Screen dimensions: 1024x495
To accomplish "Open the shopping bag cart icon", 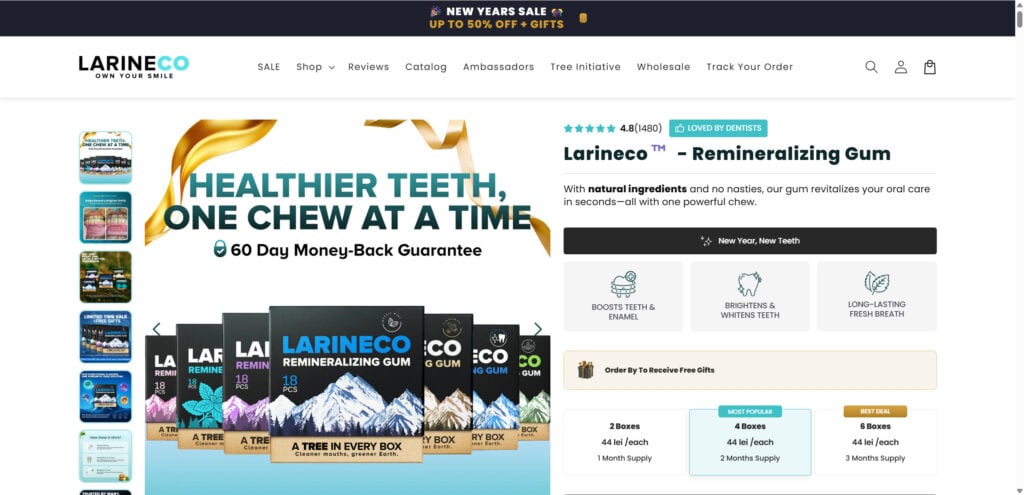I will [929, 67].
